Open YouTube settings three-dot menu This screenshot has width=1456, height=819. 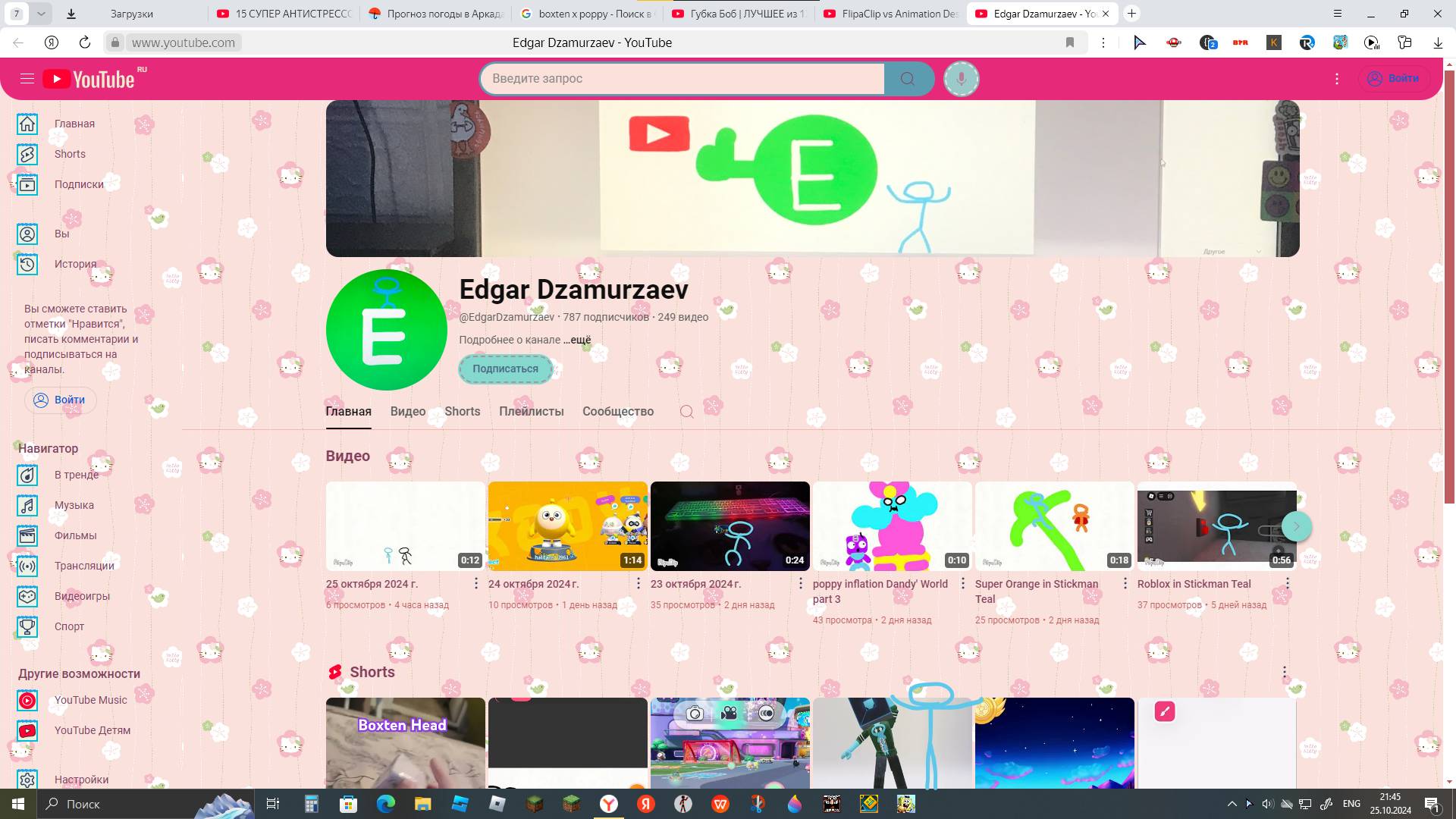click(1337, 79)
